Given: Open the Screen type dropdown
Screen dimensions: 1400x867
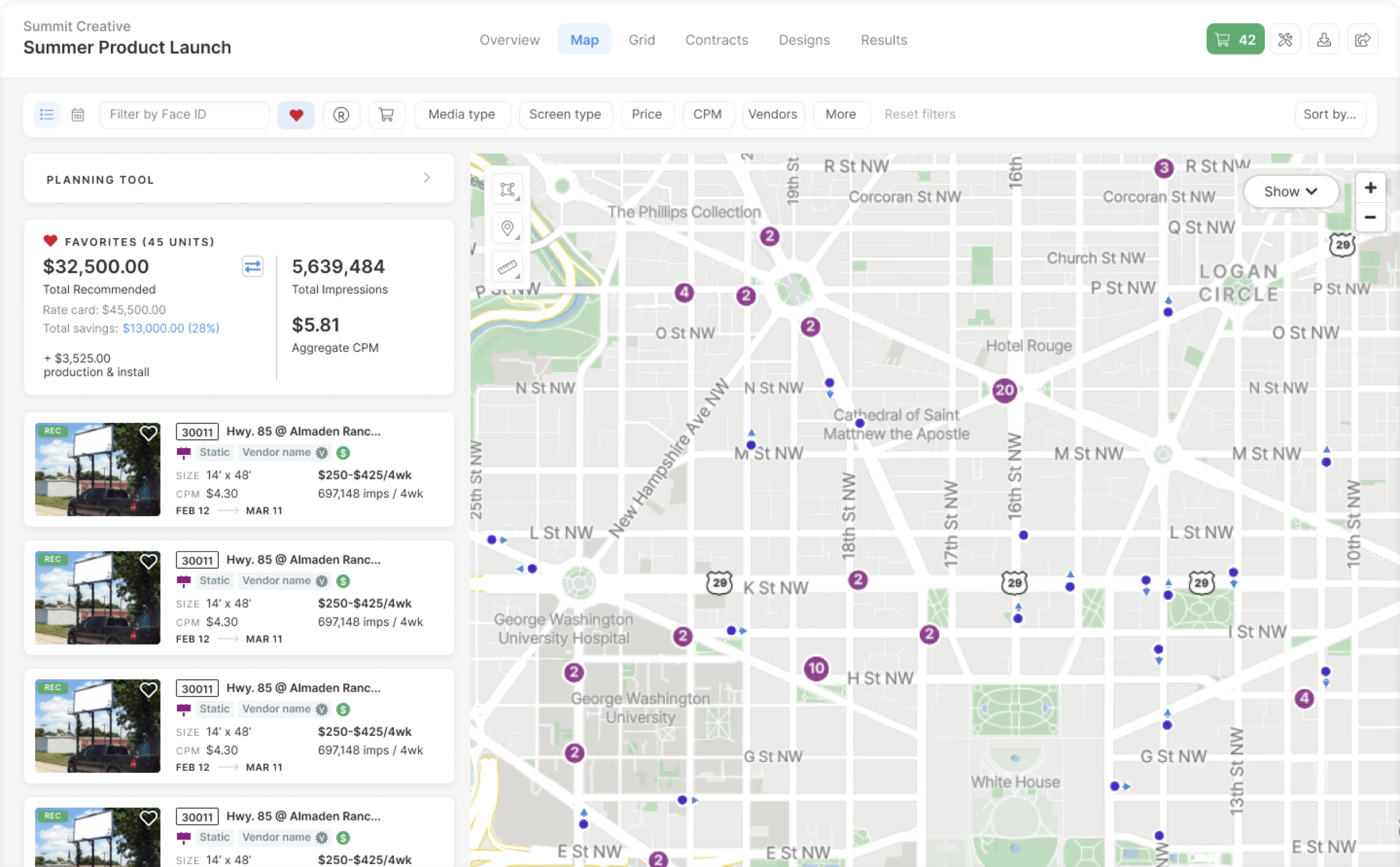Looking at the screenshot, I should coord(565,114).
